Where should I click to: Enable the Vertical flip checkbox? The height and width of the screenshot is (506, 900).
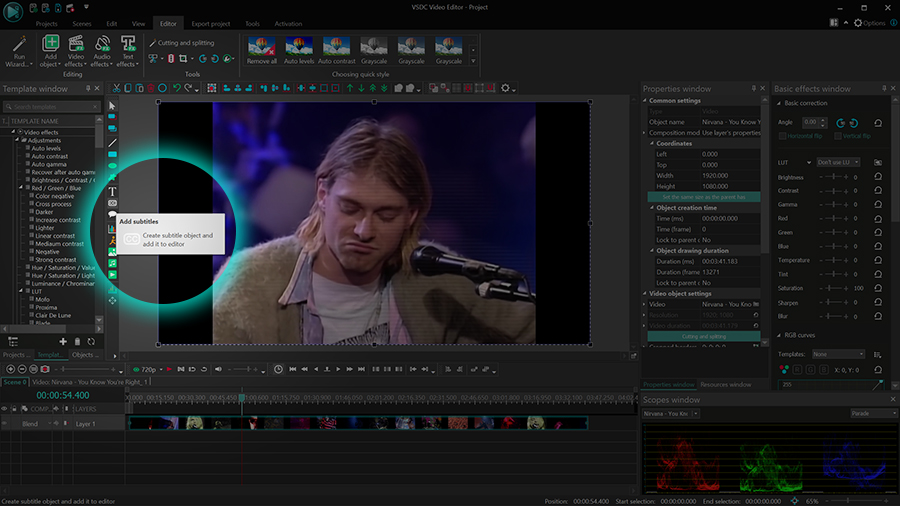[x=838, y=136]
